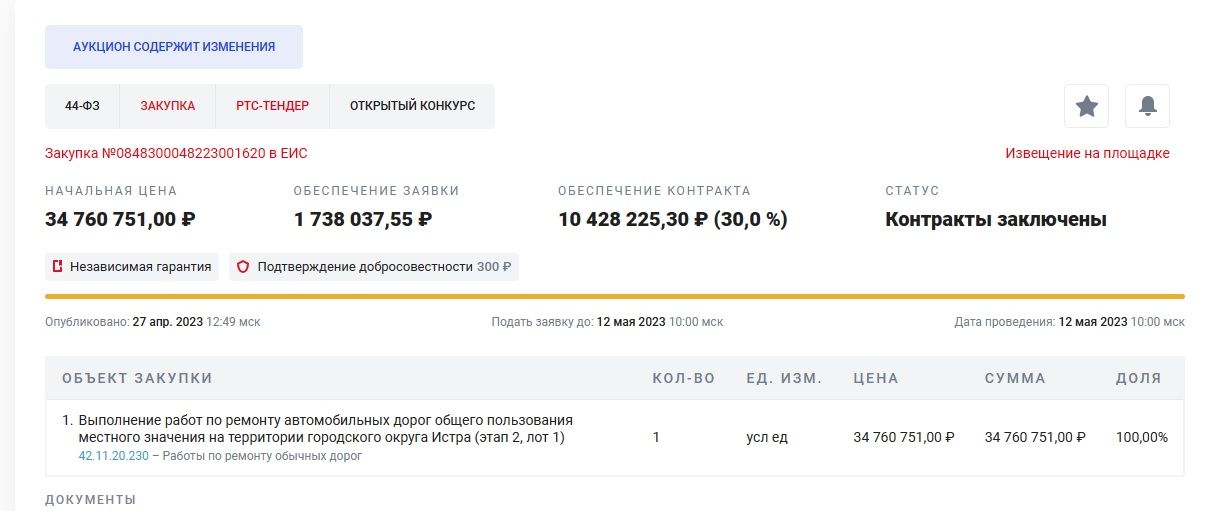This screenshot has width=1205, height=511.
Task: Open the purchase number link in ЕИС
Action: click(x=176, y=153)
